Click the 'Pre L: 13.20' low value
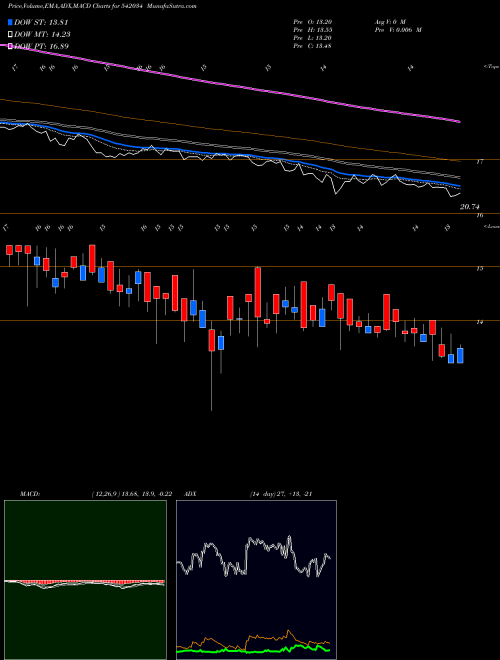 (314, 37)
